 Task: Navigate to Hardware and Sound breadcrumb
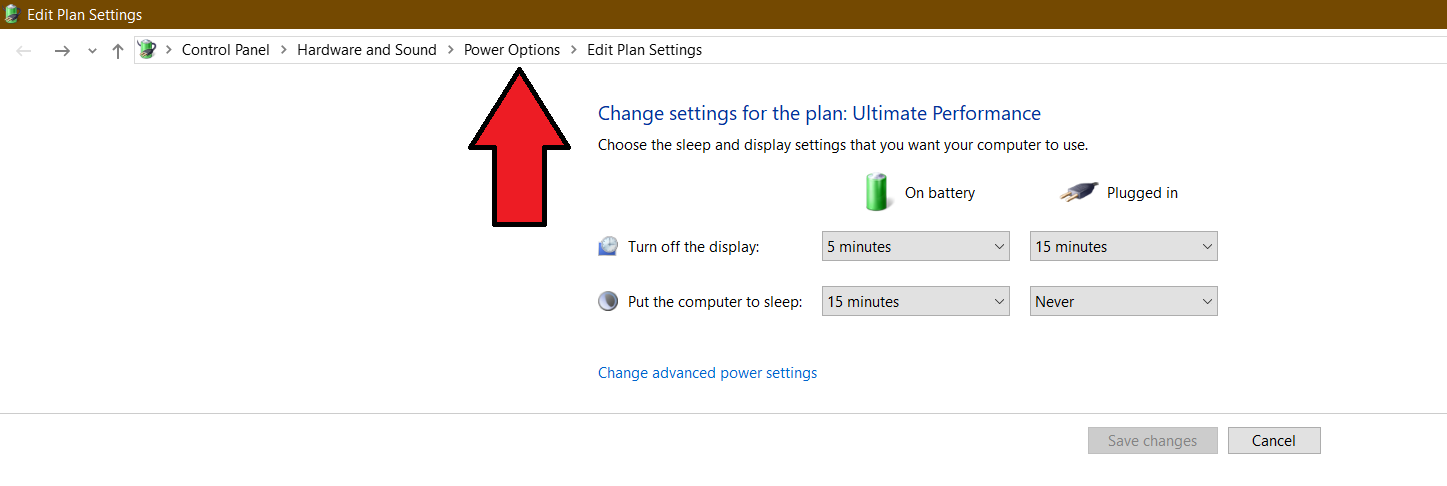pyautogui.click(x=367, y=50)
